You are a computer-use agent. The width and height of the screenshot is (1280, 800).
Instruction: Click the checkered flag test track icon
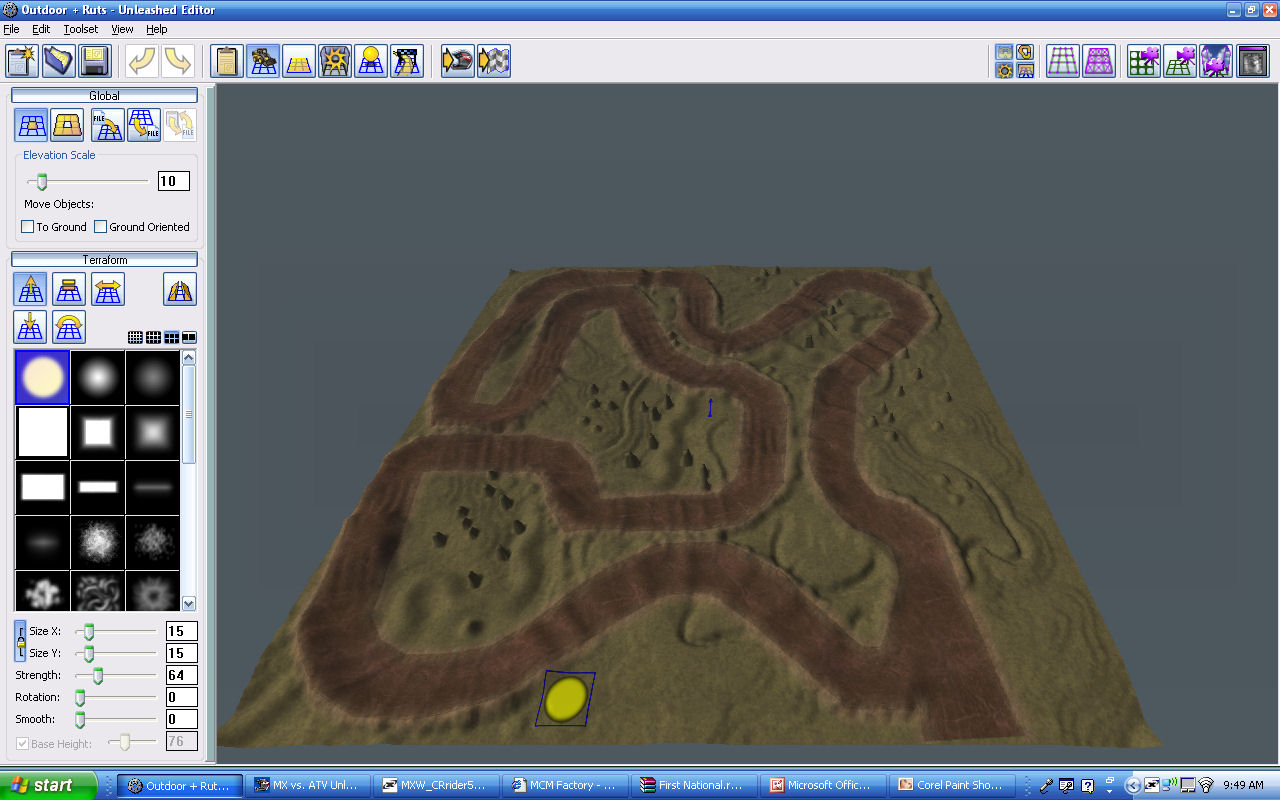494,61
